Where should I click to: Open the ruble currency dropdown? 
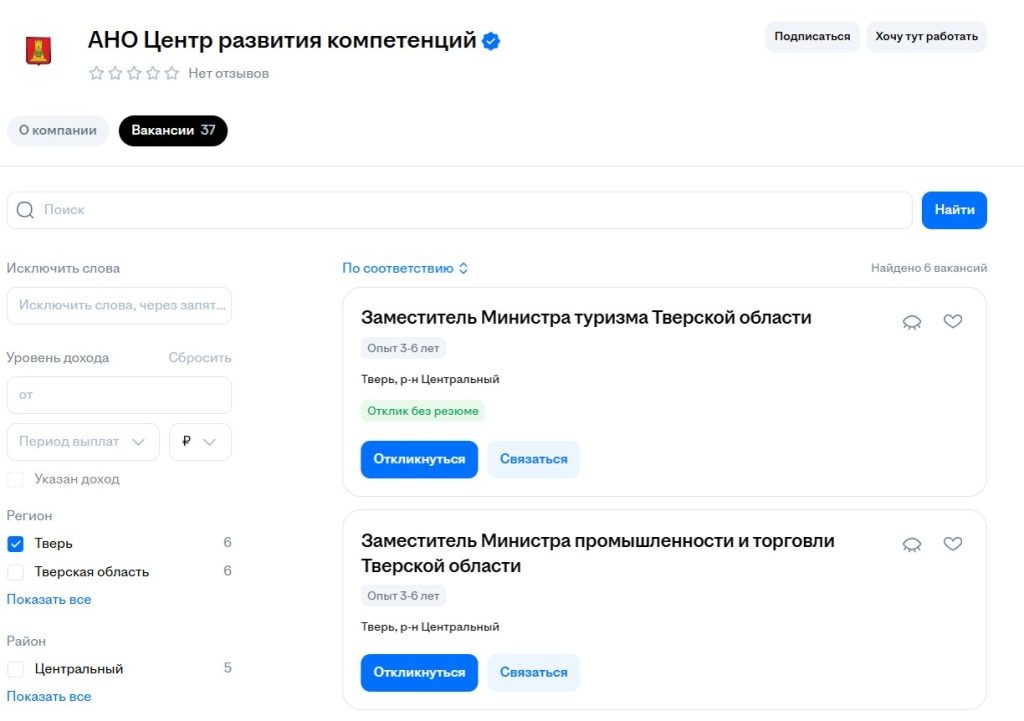(200, 441)
